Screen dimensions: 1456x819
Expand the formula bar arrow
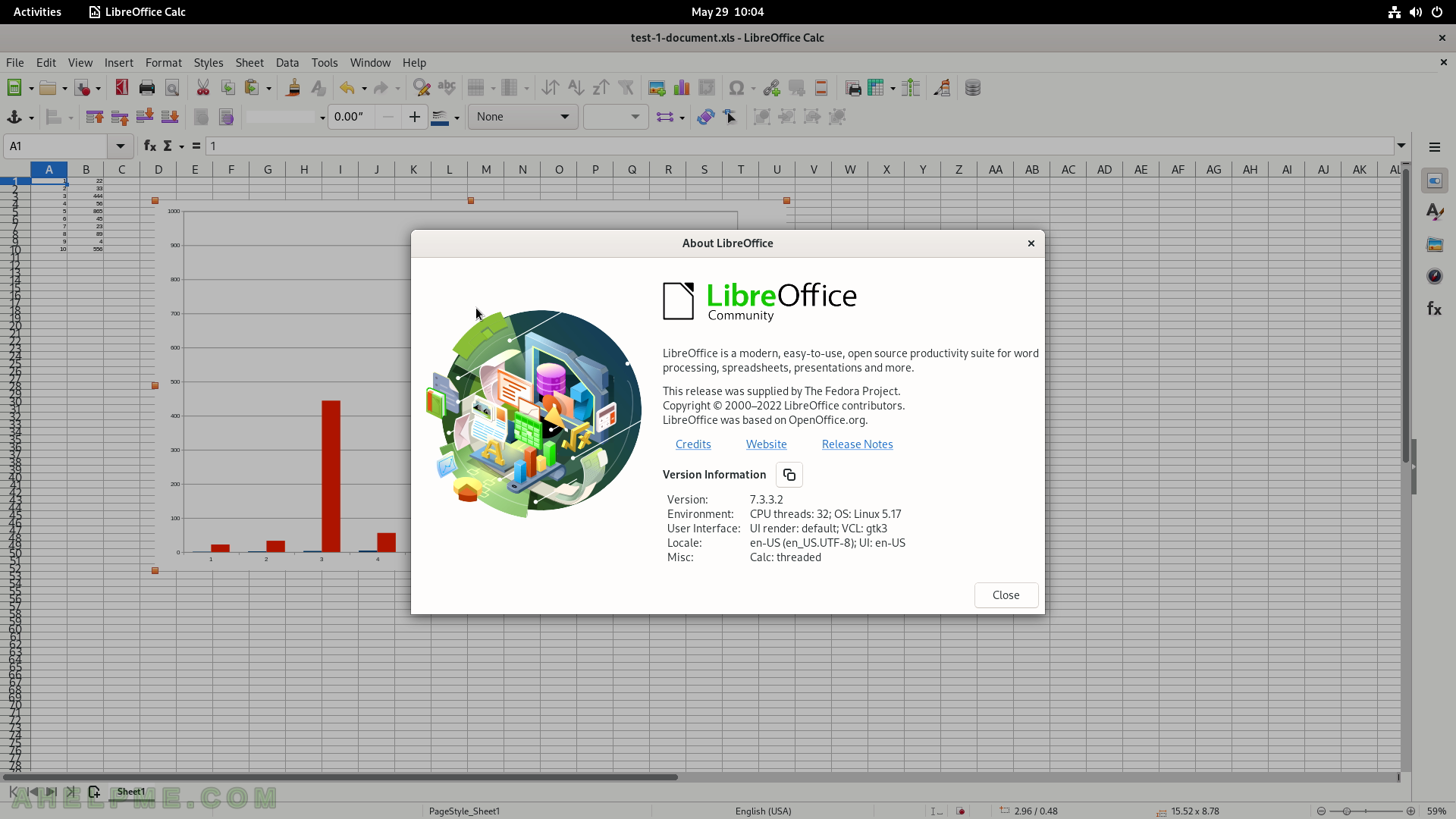coord(1401,146)
